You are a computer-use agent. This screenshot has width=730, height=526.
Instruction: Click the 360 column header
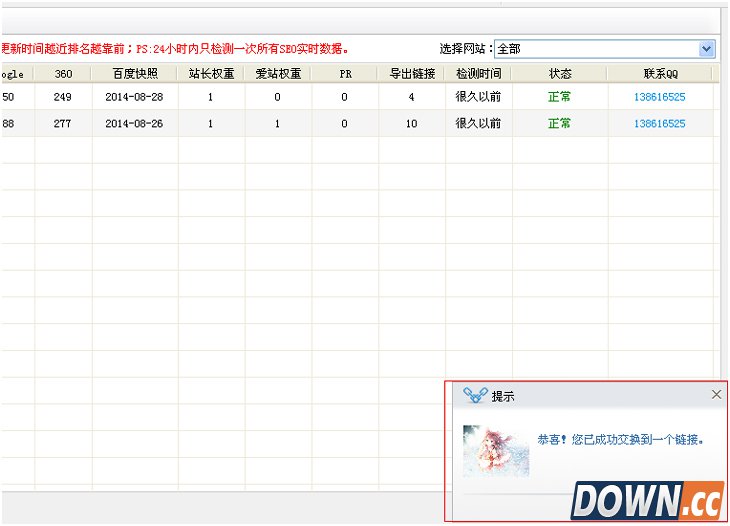tap(63, 73)
